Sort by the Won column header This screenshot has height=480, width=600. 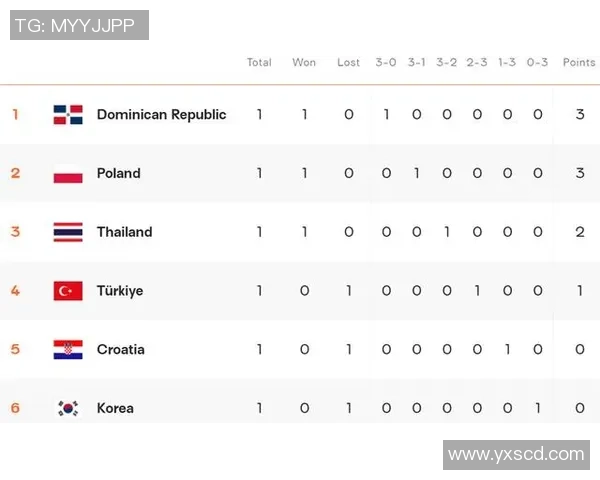[304, 62]
